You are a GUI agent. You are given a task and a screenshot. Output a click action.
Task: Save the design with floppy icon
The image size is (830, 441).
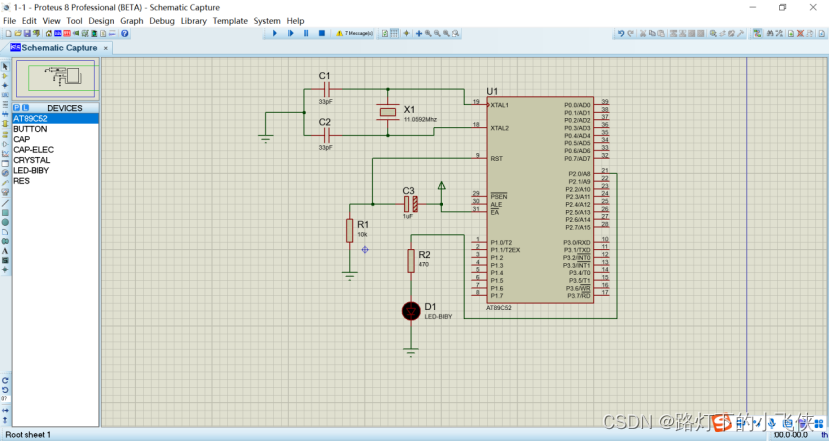[27, 33]
